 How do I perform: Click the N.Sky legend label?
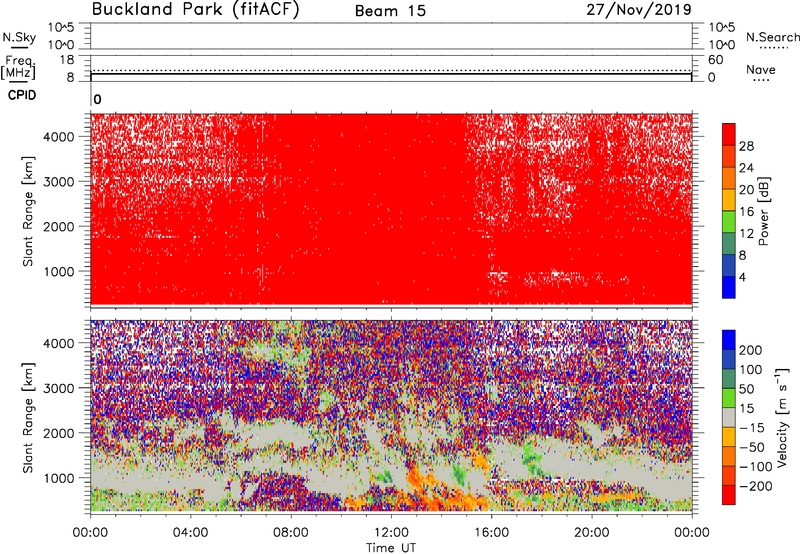[19, 37]
